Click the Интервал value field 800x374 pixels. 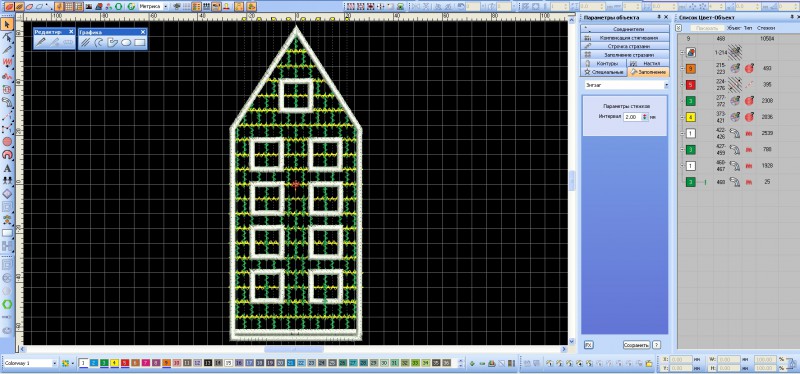pos(632,117)
